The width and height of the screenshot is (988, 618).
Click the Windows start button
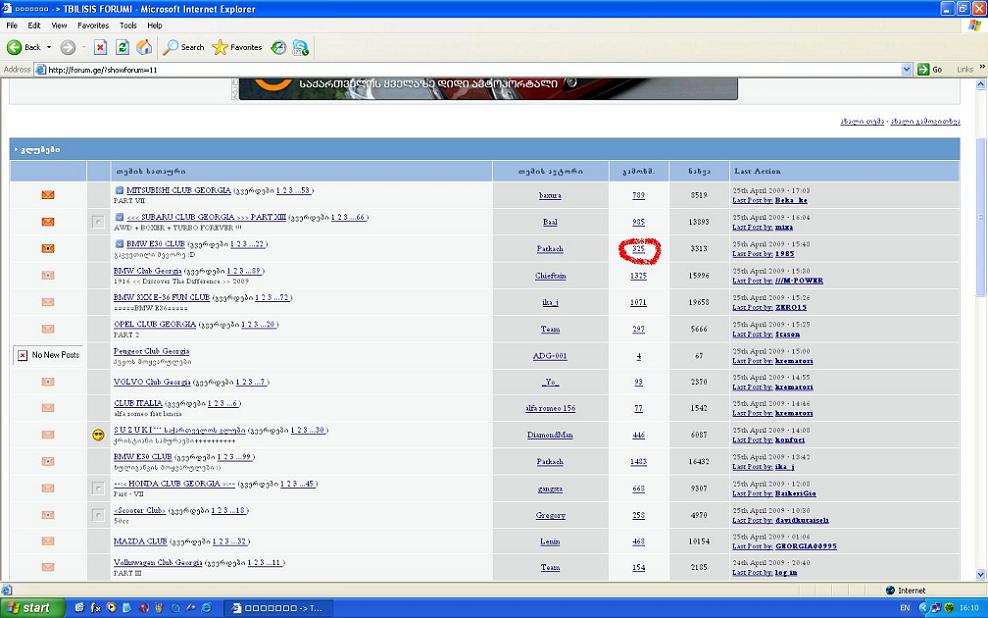coord(33,608)
